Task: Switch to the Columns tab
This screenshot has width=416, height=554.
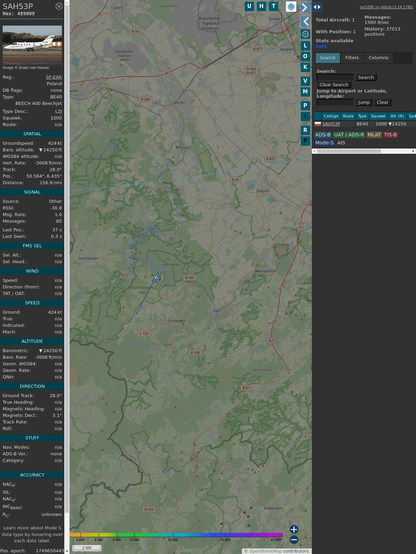Action: [378, 58]
